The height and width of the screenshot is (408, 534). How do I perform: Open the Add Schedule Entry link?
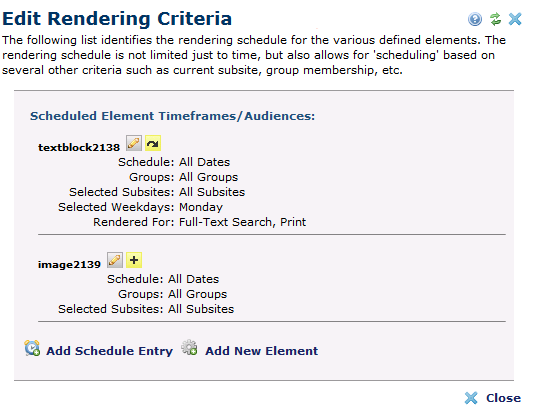109,351
